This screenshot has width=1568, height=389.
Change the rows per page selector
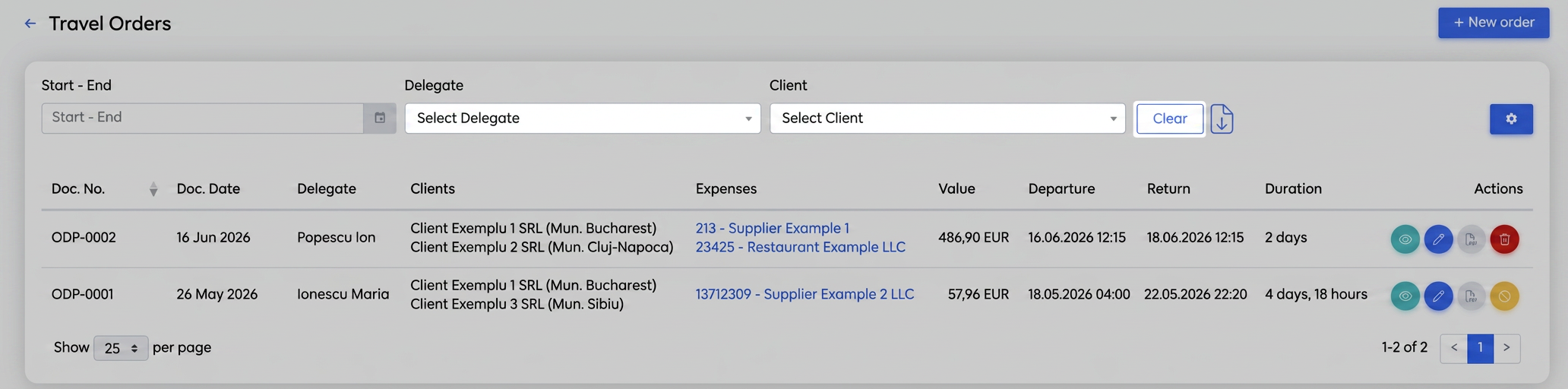(x=121, y=348)
